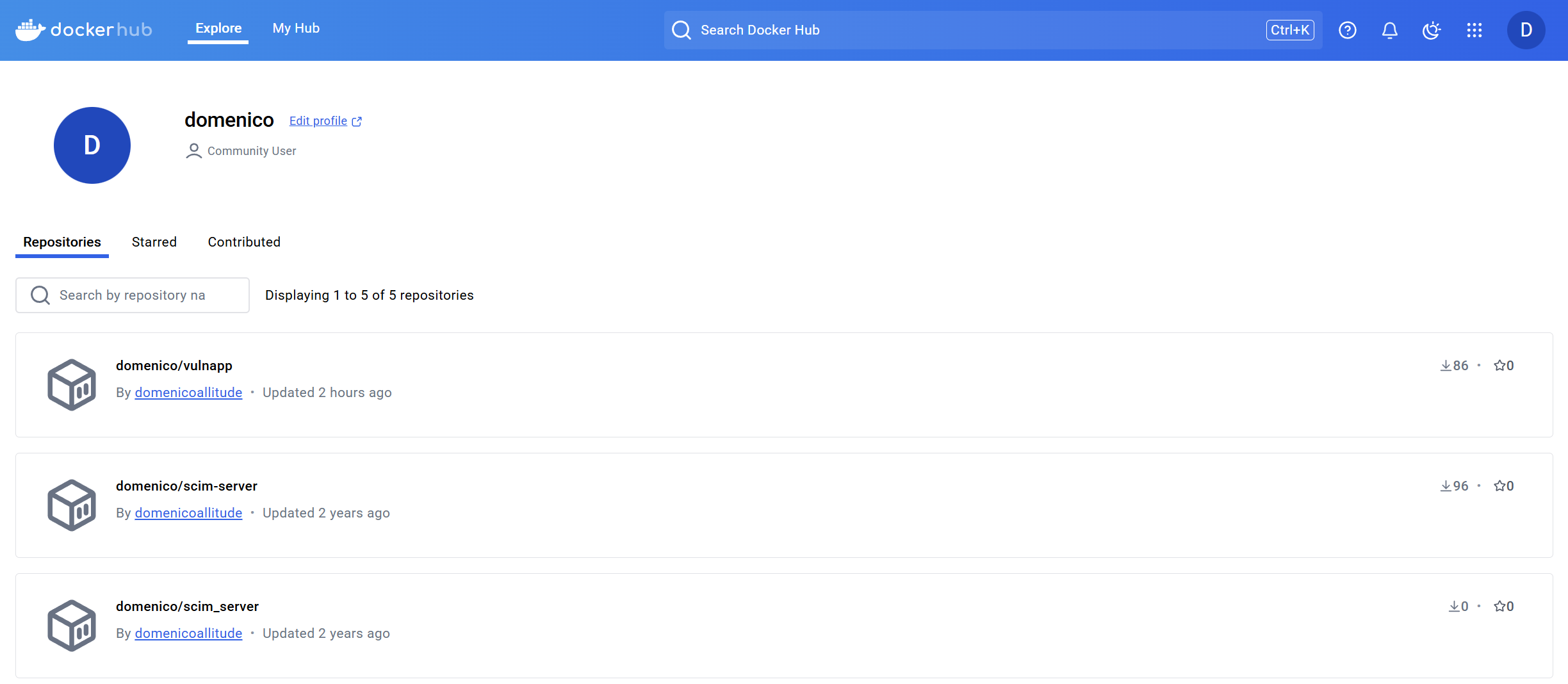Open the user account avatar menu
The width and height of the screenshot is (1568, 684).
1526,30
